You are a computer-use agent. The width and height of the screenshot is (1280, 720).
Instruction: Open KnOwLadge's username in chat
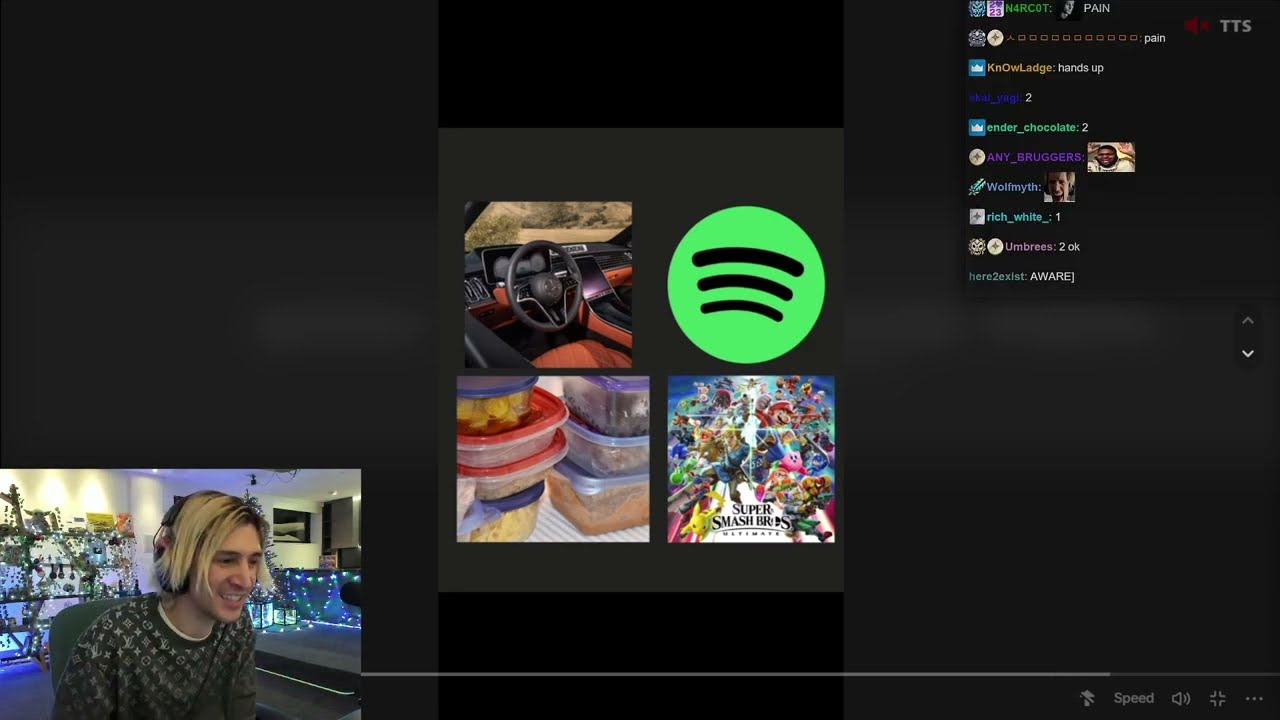(1020, 68)
